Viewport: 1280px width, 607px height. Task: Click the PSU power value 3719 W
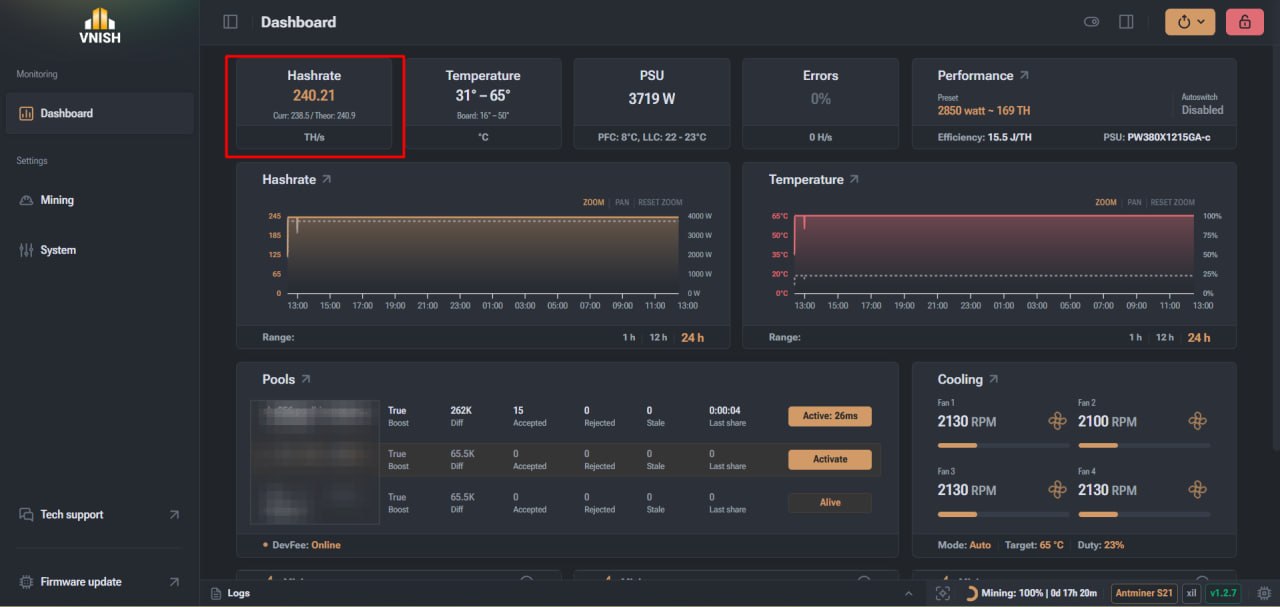coord(652,99)
